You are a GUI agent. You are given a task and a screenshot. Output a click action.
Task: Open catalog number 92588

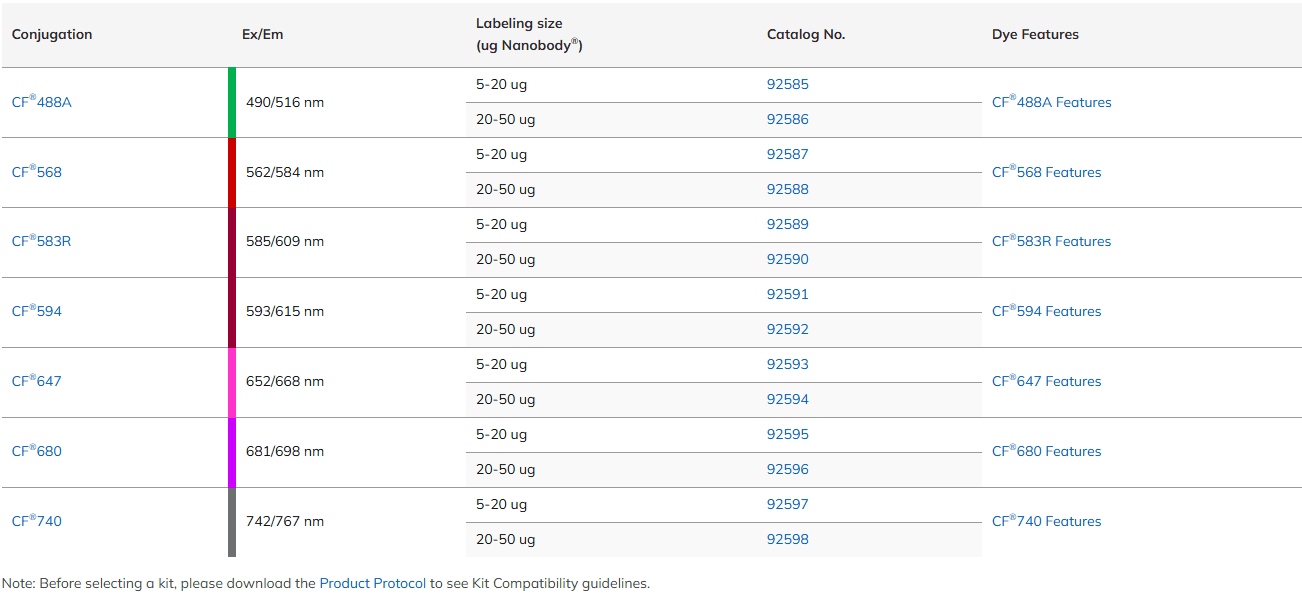pyautogui.click(x=787, y=189)
